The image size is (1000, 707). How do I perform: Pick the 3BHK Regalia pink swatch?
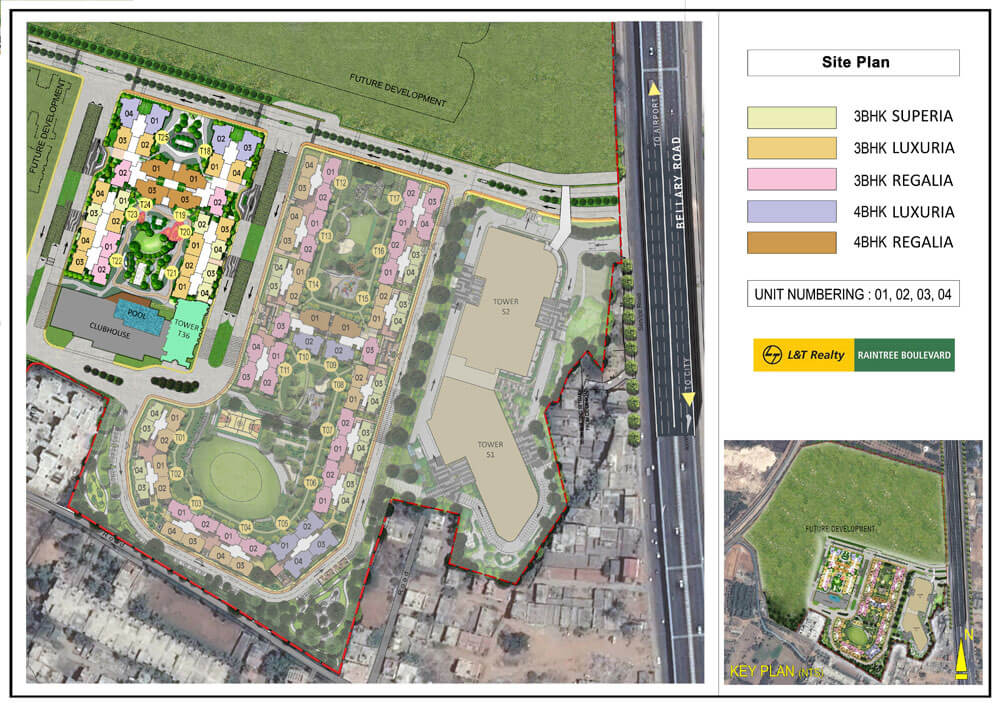791,180
